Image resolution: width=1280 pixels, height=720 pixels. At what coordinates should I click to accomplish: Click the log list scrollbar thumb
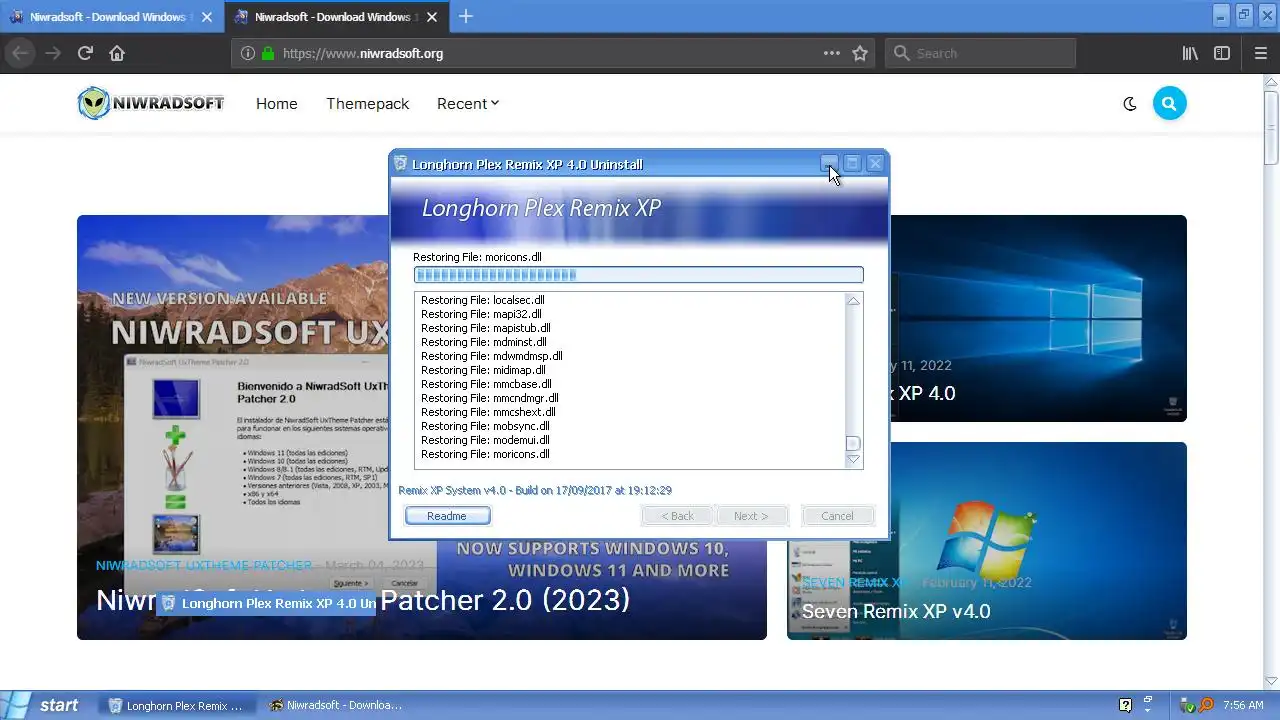click(853, 444)
